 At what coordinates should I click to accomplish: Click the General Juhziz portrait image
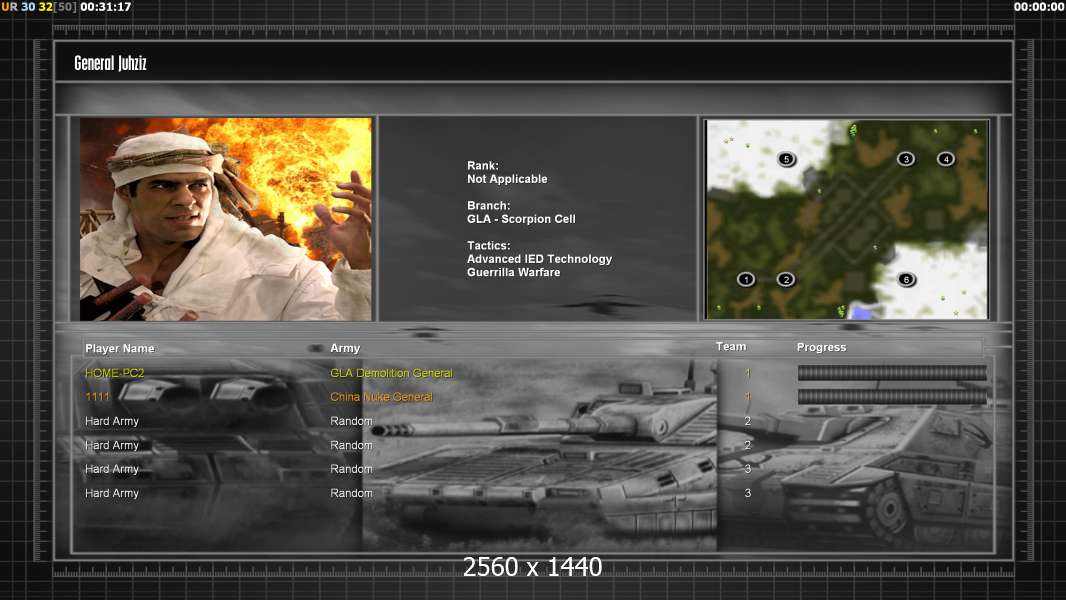[x=226, y=219]
